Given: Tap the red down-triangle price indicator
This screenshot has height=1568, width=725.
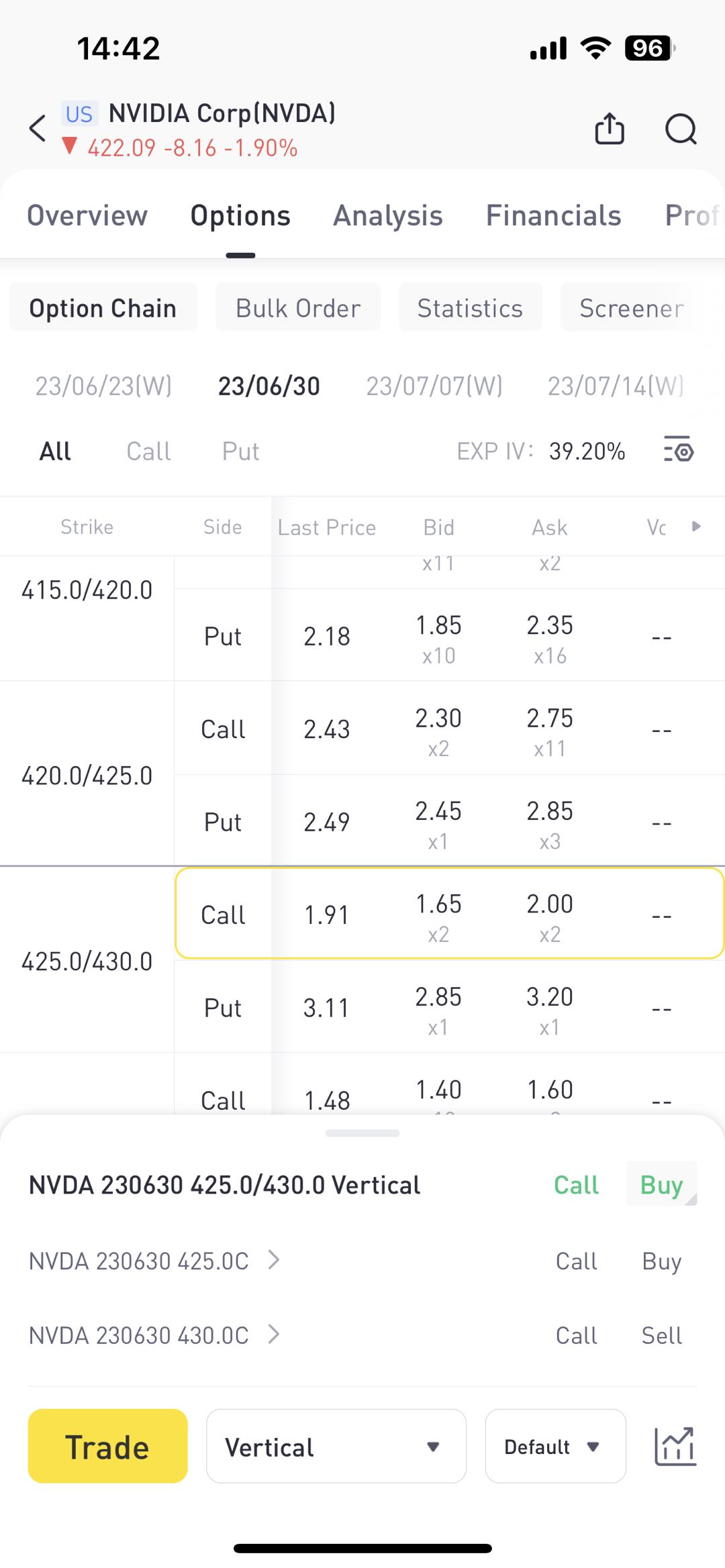Looking at the screenshot, I should pos(69,146).
